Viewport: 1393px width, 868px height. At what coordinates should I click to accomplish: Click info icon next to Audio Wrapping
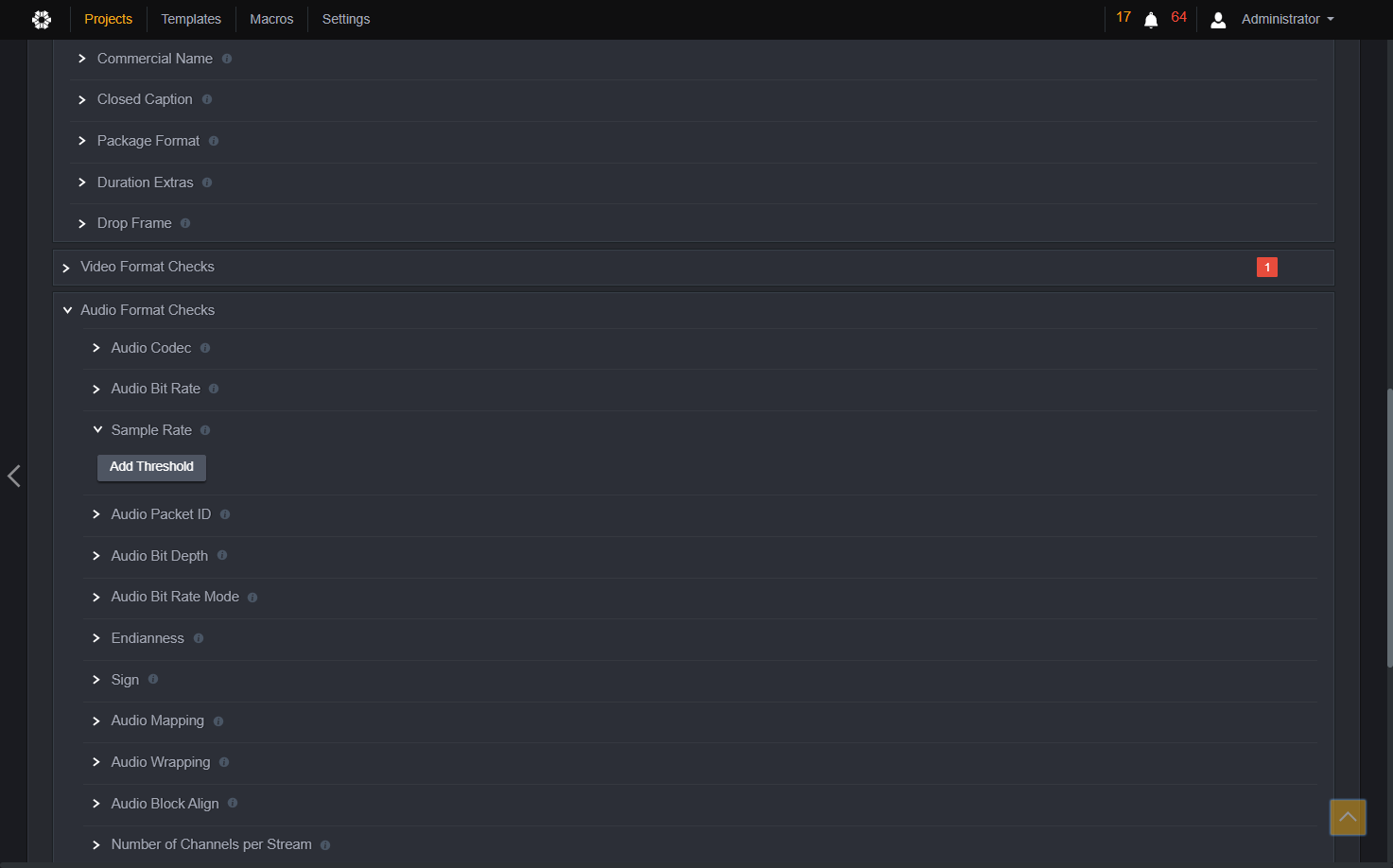pyautogui.click(x=224, y=762)
